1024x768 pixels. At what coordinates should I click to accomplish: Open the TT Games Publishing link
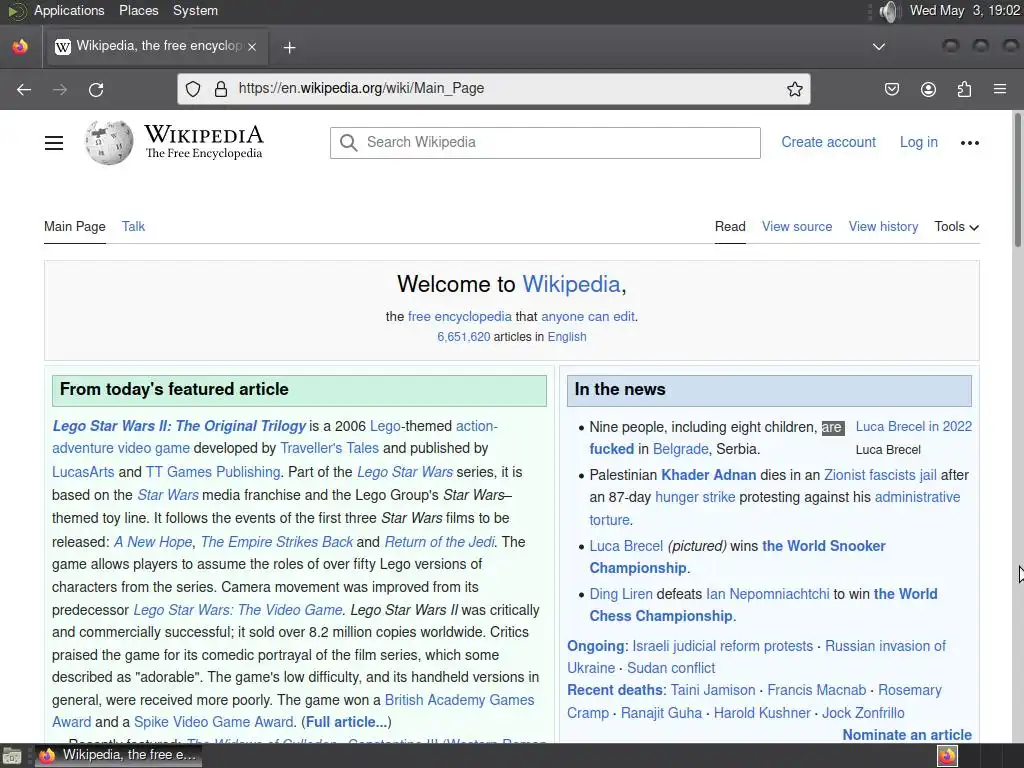pyautogui.click(x=213, y=472)
